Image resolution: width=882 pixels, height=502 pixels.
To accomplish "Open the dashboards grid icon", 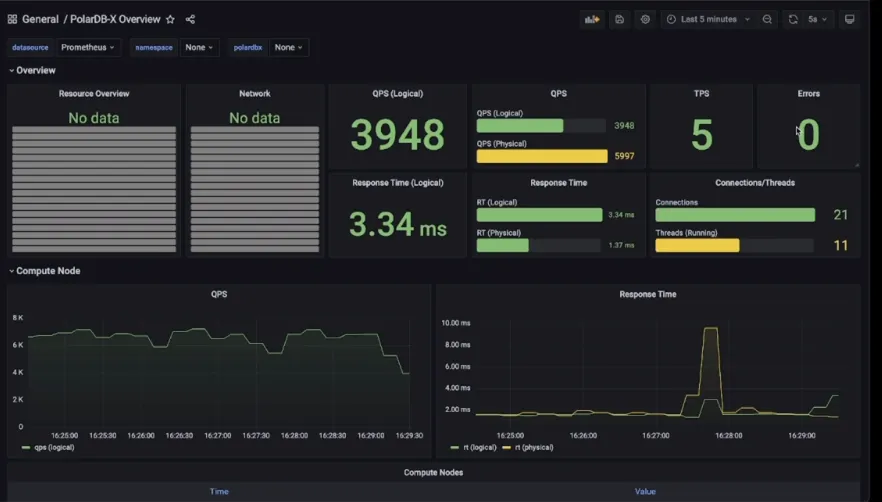I will point(12,19).
